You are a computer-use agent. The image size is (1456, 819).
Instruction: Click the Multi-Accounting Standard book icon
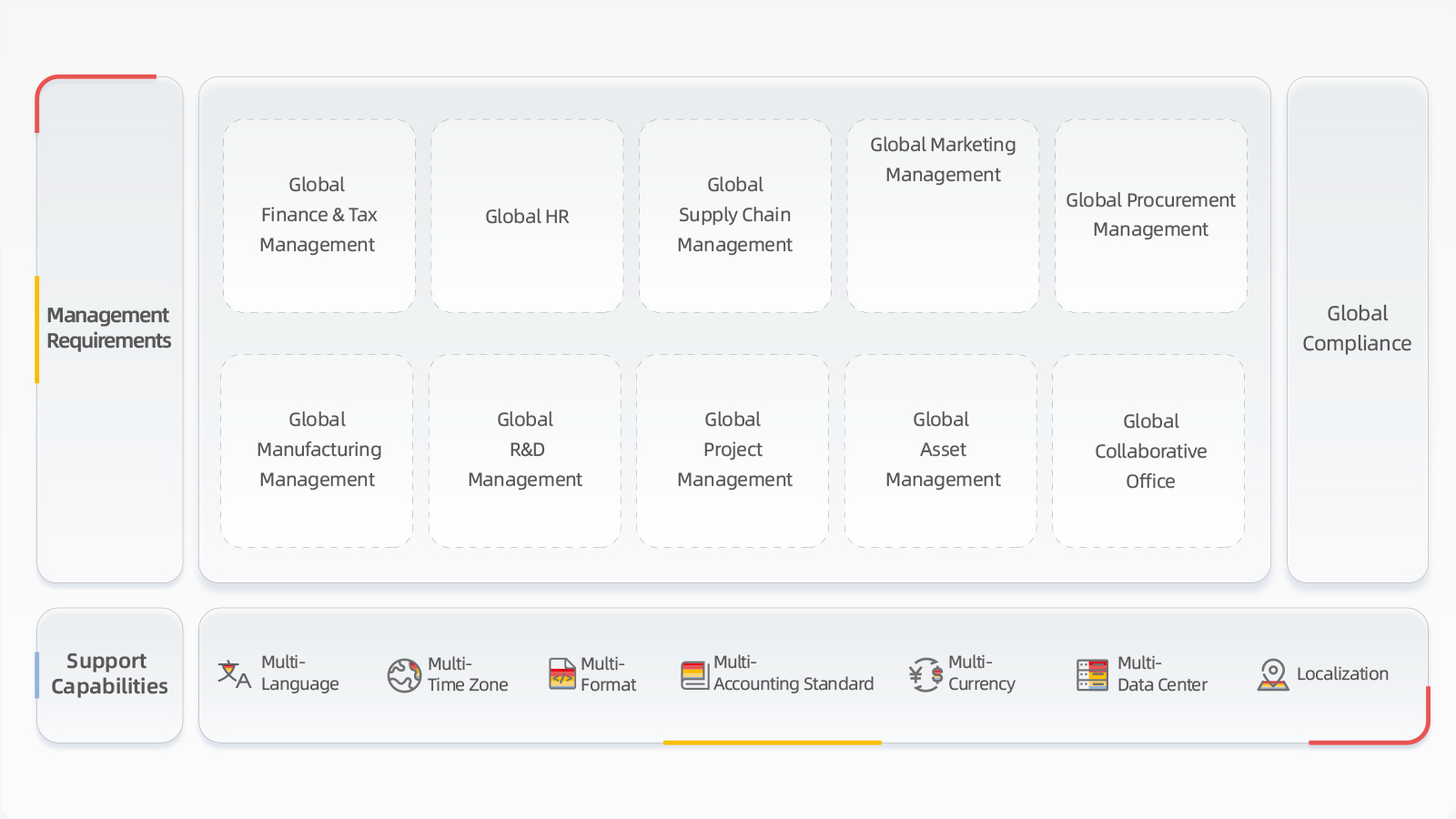pos(694,674)
